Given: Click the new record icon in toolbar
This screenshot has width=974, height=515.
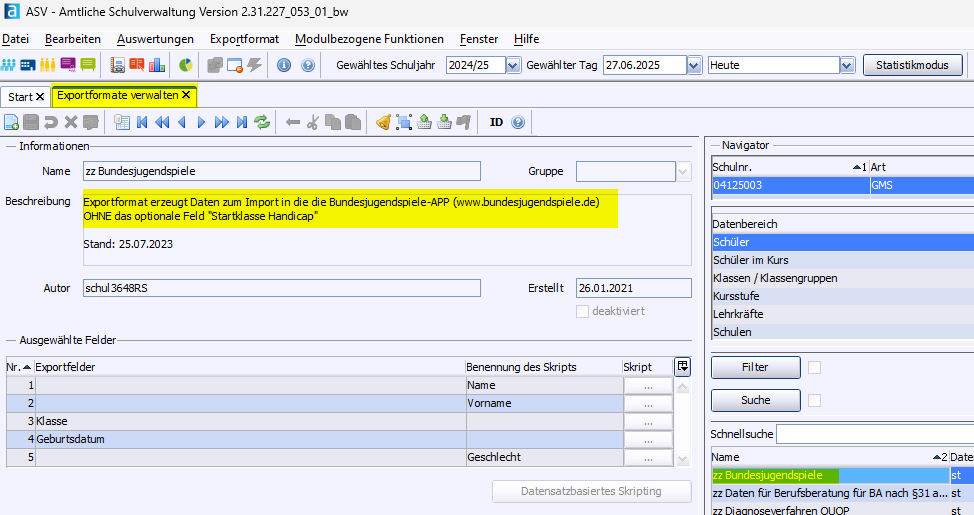Looking at the screenshot, I should coord(12,122).
